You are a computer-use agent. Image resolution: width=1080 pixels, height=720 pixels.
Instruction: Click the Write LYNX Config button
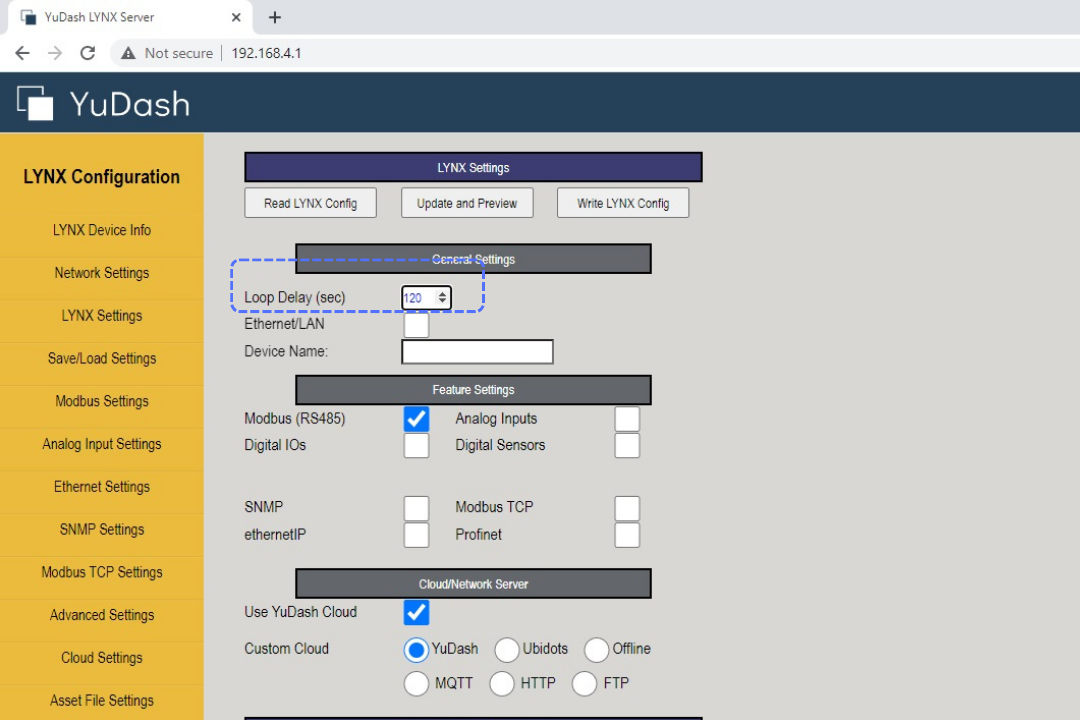point(623,203)
